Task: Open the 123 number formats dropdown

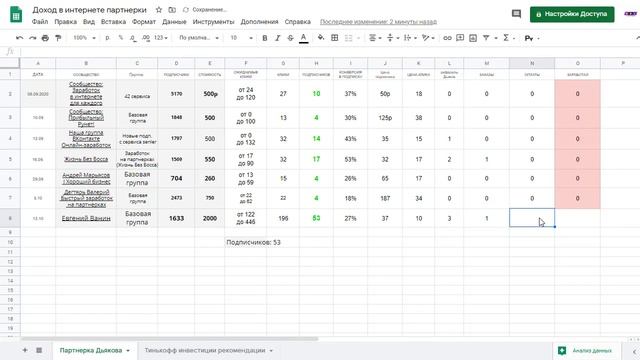Action: click(x=161, y=38)
